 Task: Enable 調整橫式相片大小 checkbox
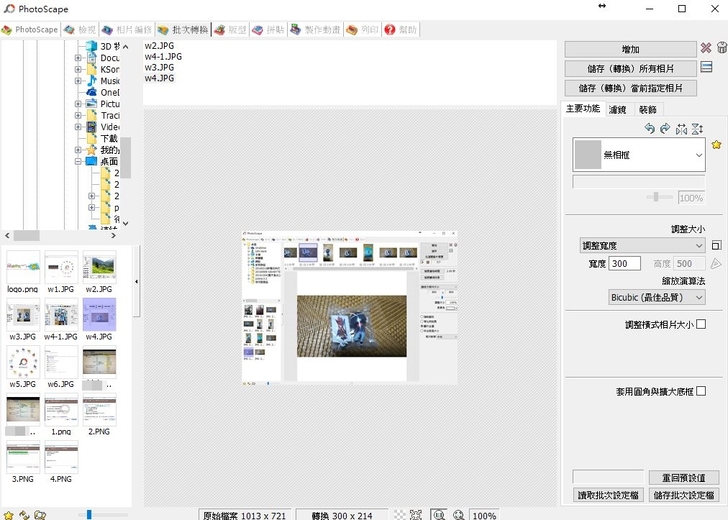(701, 324)
